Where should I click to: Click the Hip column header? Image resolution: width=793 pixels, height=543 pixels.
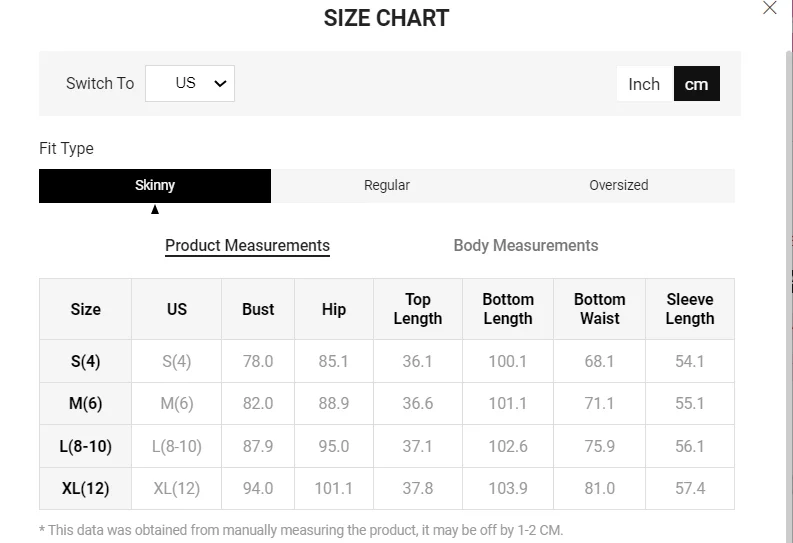point(334,309)
